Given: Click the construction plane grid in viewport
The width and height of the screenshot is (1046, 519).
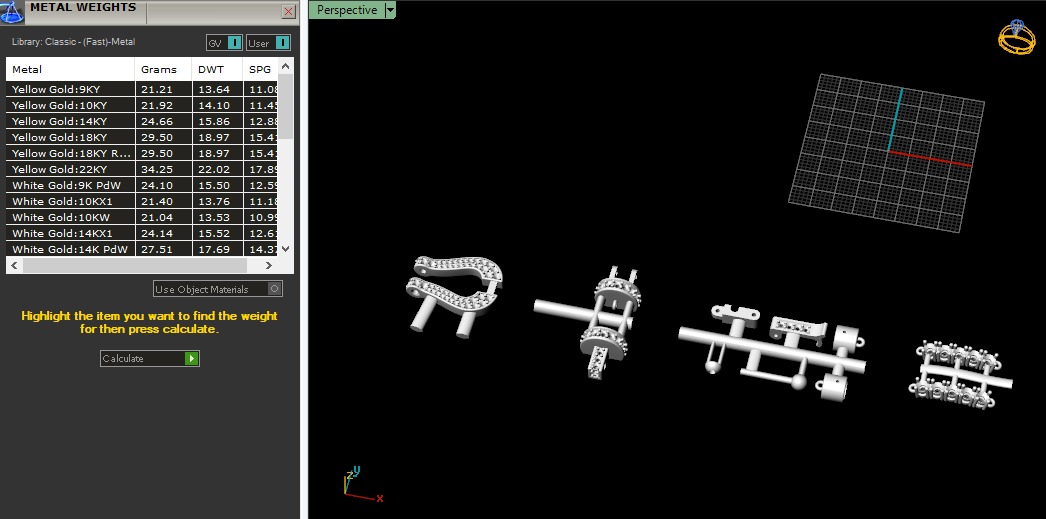Looking at the screenshot, I should (886, 153).
